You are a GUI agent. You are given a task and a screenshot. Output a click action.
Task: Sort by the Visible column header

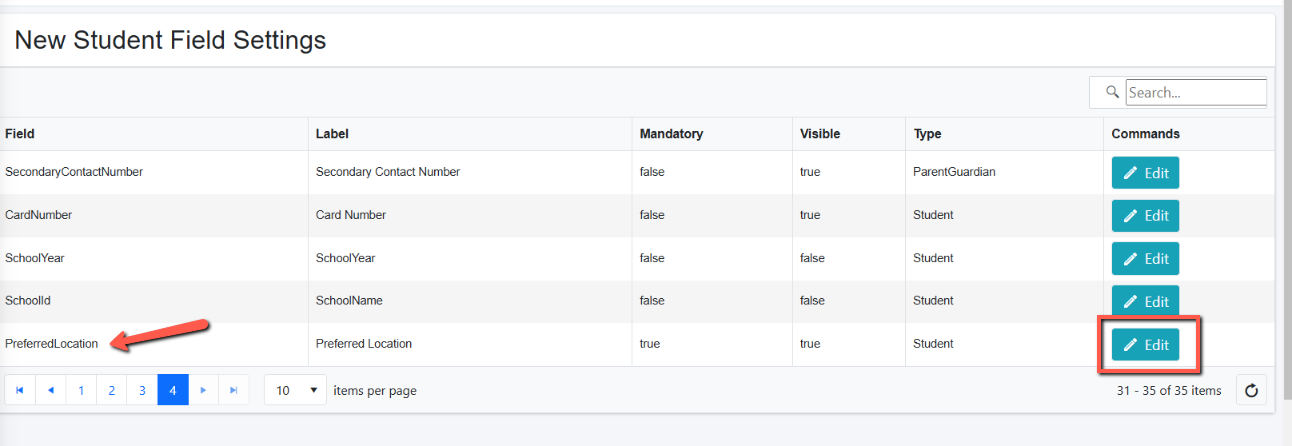pyautogui.click(x=820, y=134)
